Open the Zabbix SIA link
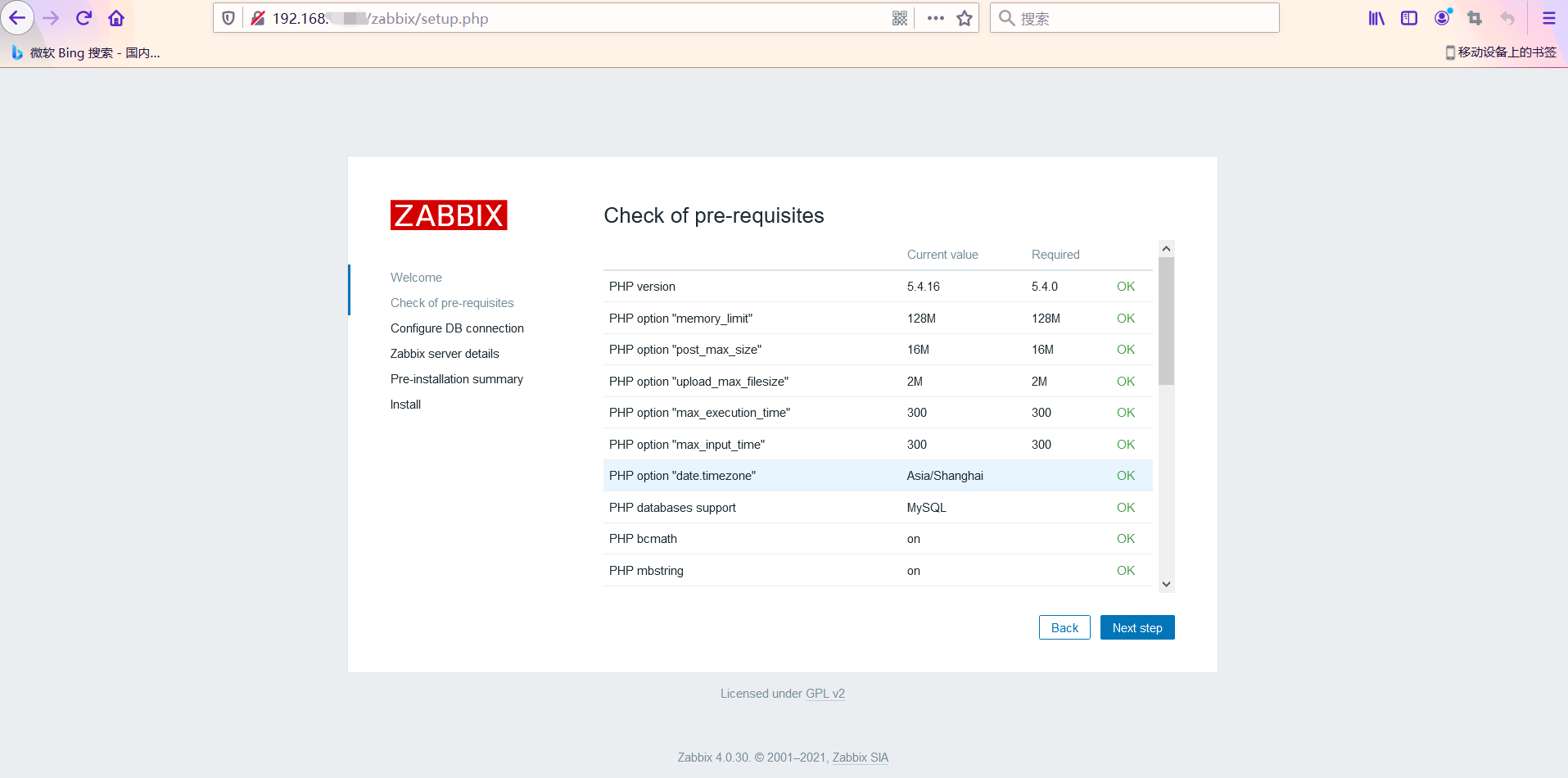Screen dimensions: 1568x778 [x=860, y=757]
